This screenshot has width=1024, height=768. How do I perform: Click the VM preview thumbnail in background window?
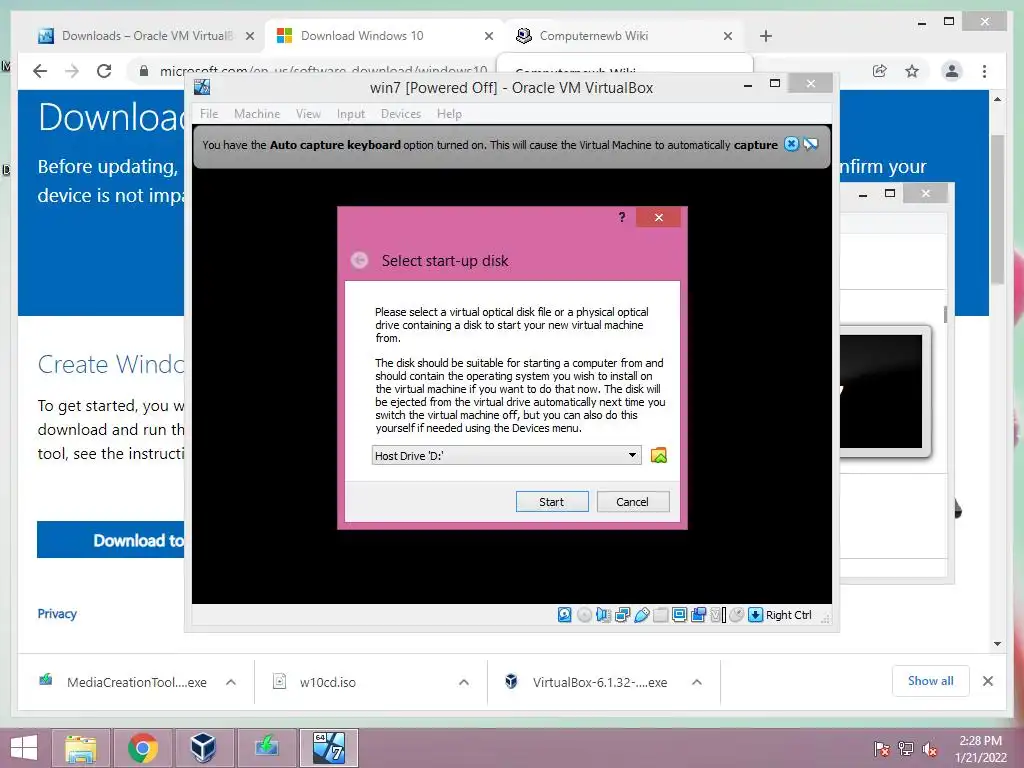point(880,391)
